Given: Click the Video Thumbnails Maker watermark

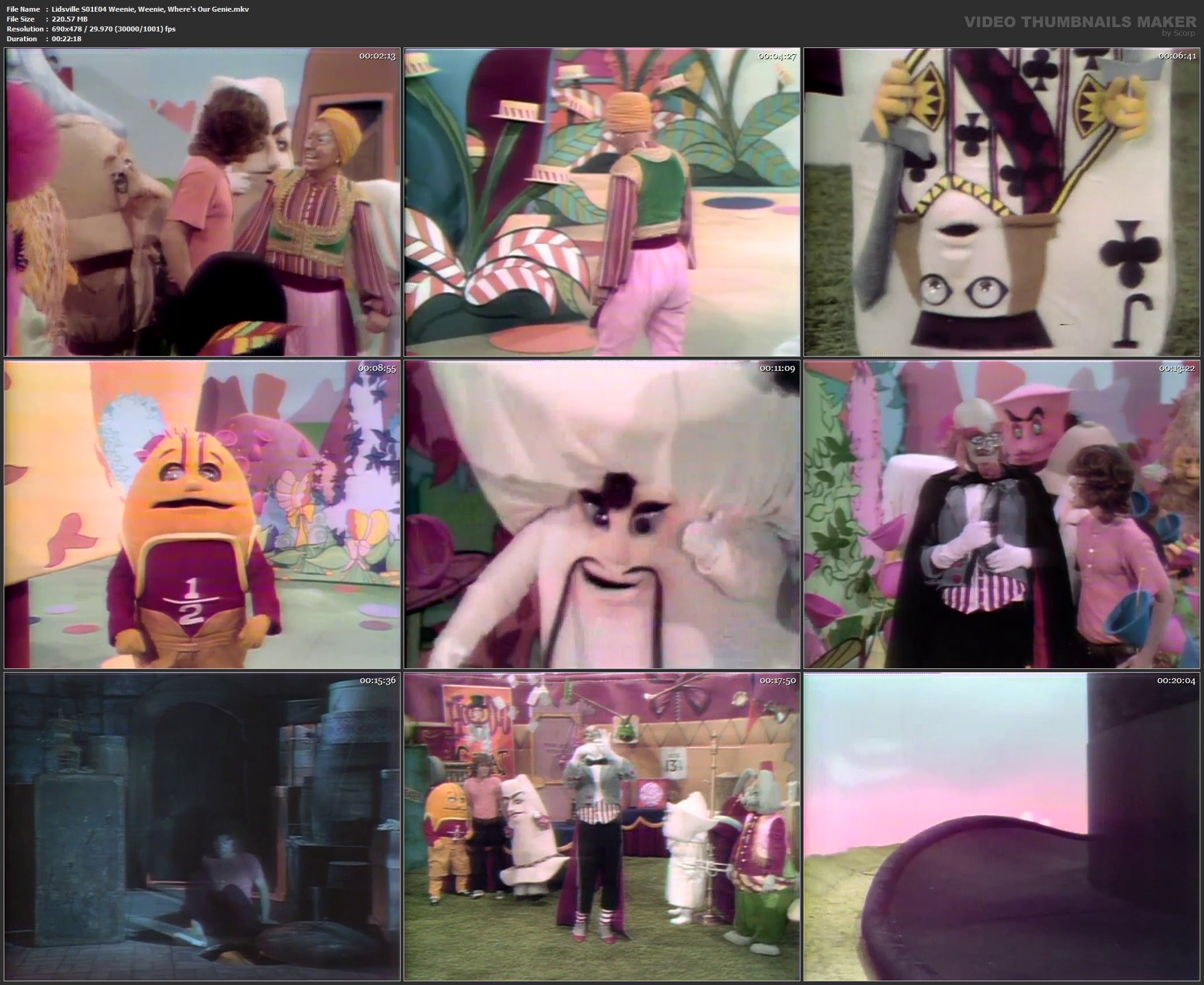Looking at the screenshot, I should point(1080,22).
